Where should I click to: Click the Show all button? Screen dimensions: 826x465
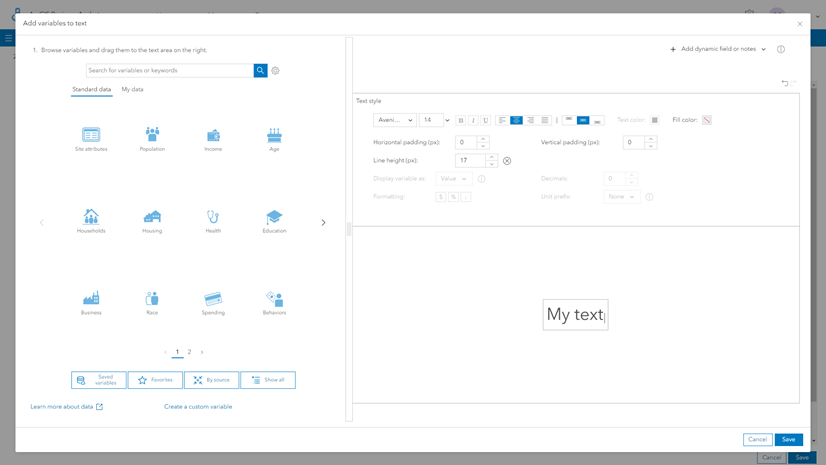pos(268,380)
